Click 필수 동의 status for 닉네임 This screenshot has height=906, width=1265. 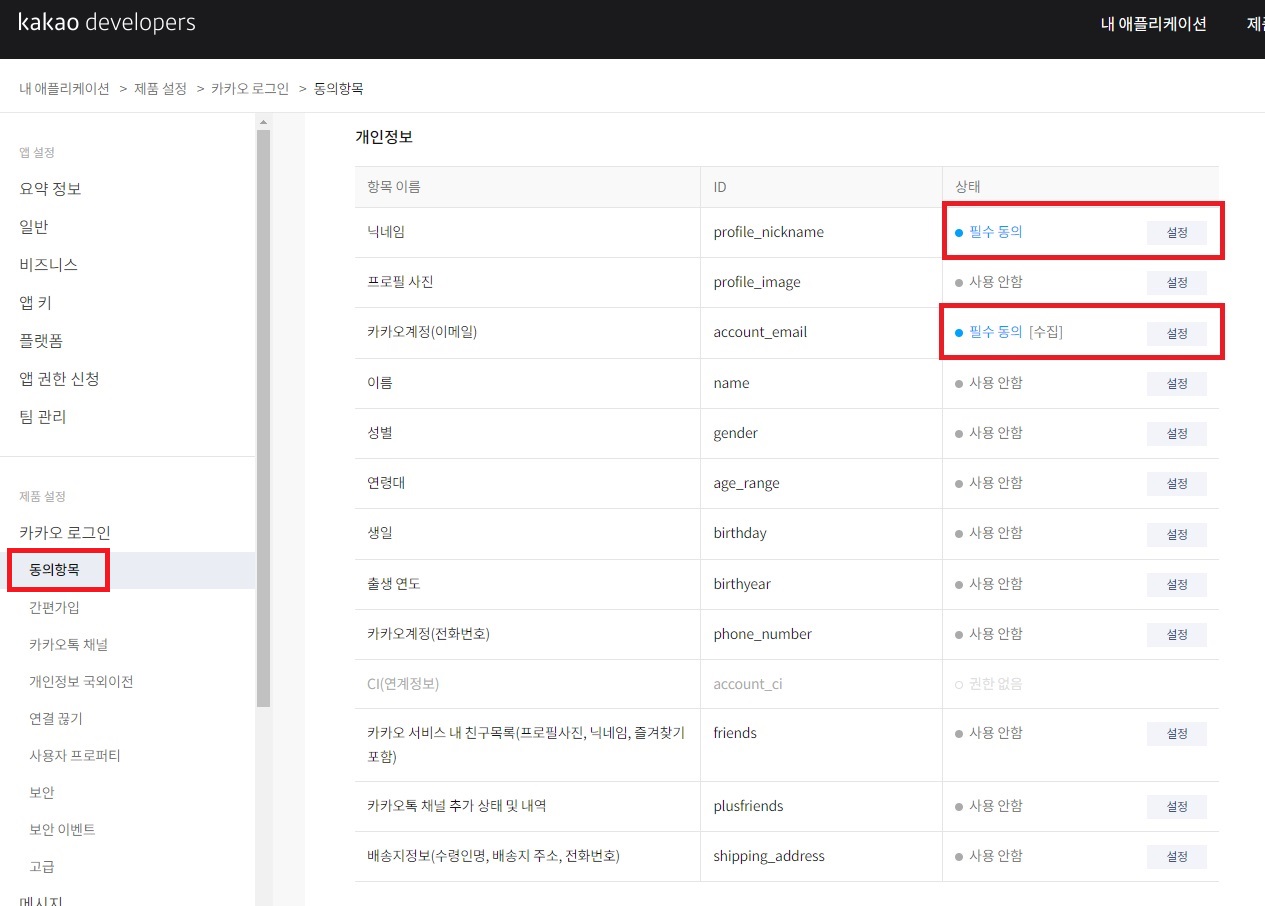989,232
